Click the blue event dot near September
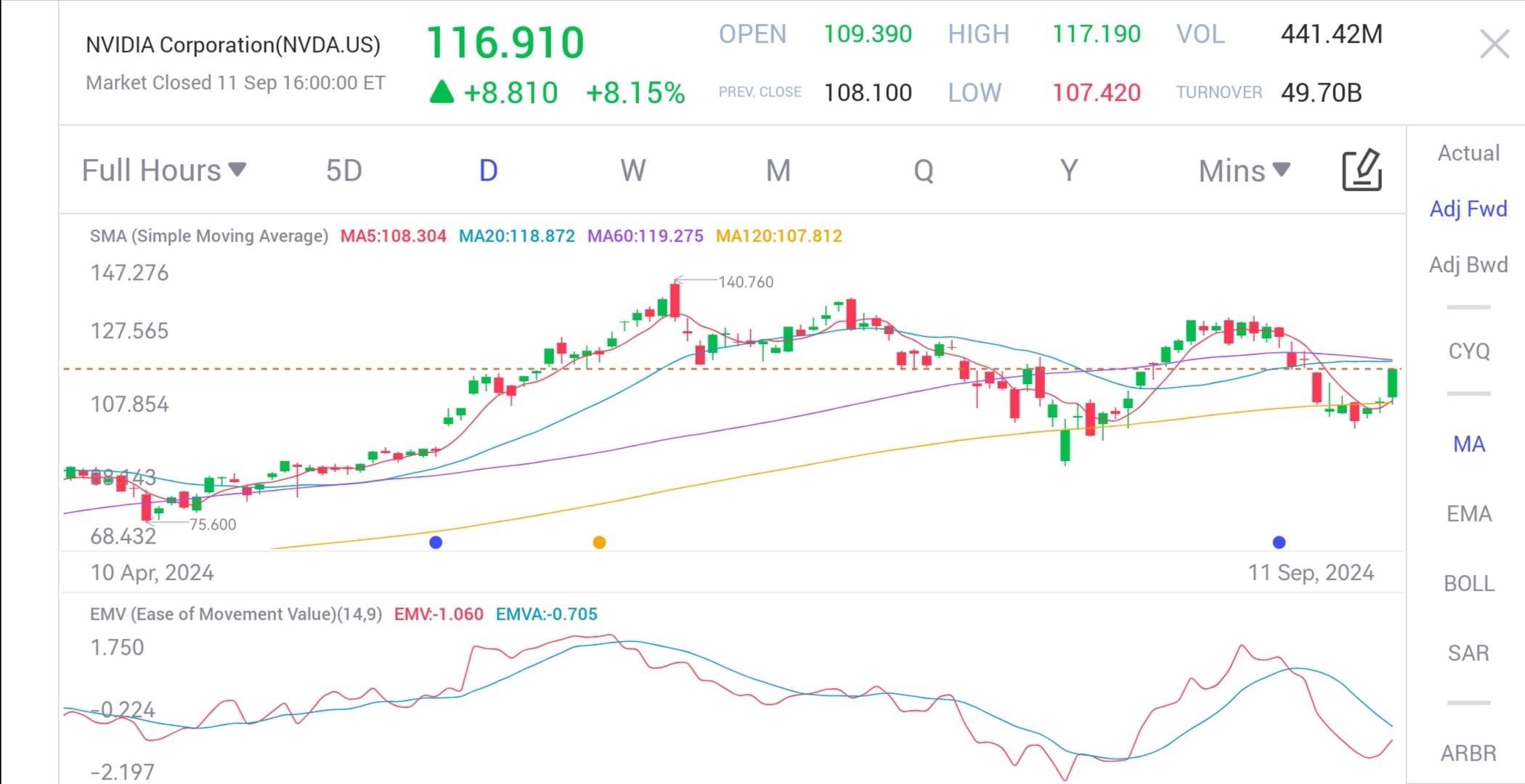Screen dimensions: 1525x784 tap(1279, 542)
